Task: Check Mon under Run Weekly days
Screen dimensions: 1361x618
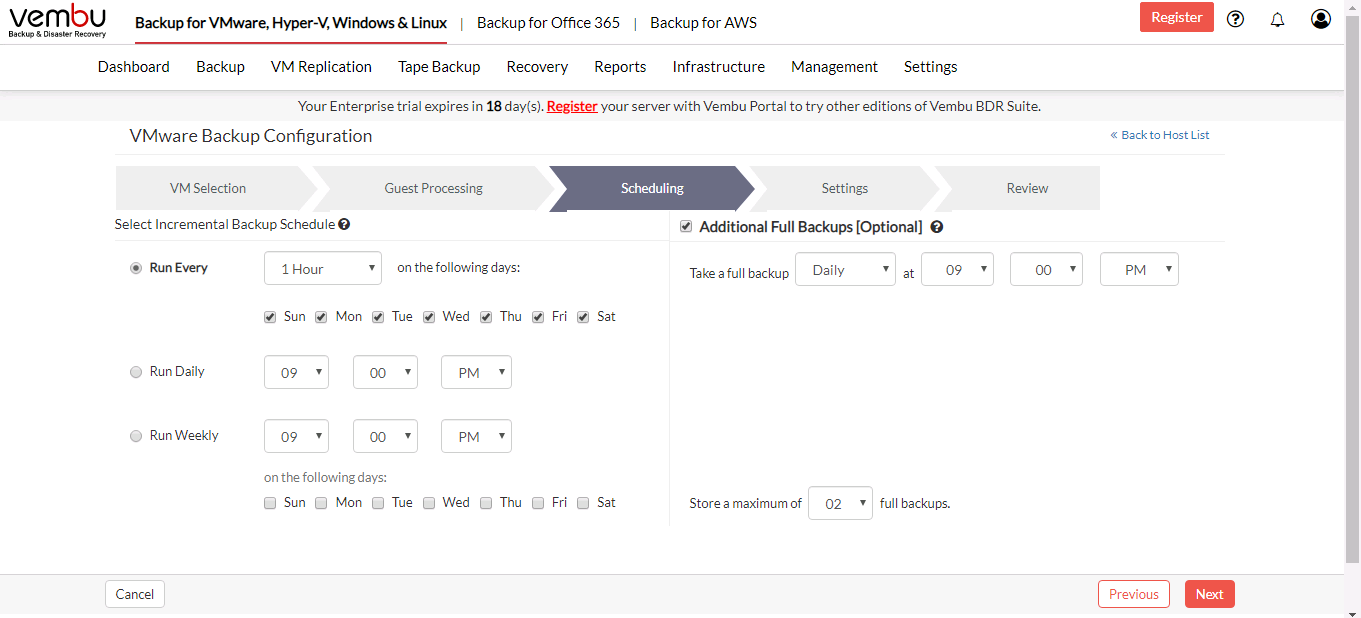Action: [321, 503]
